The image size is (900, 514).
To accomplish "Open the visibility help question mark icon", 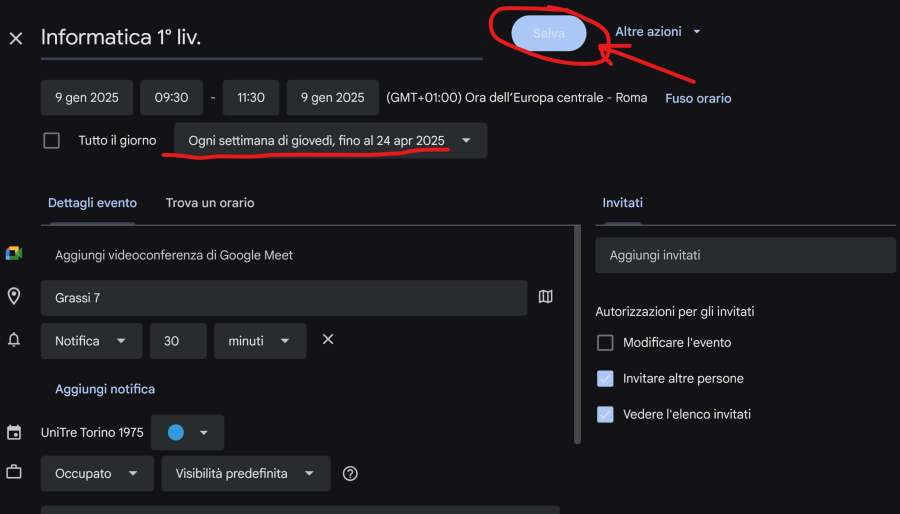I will 350,474.
